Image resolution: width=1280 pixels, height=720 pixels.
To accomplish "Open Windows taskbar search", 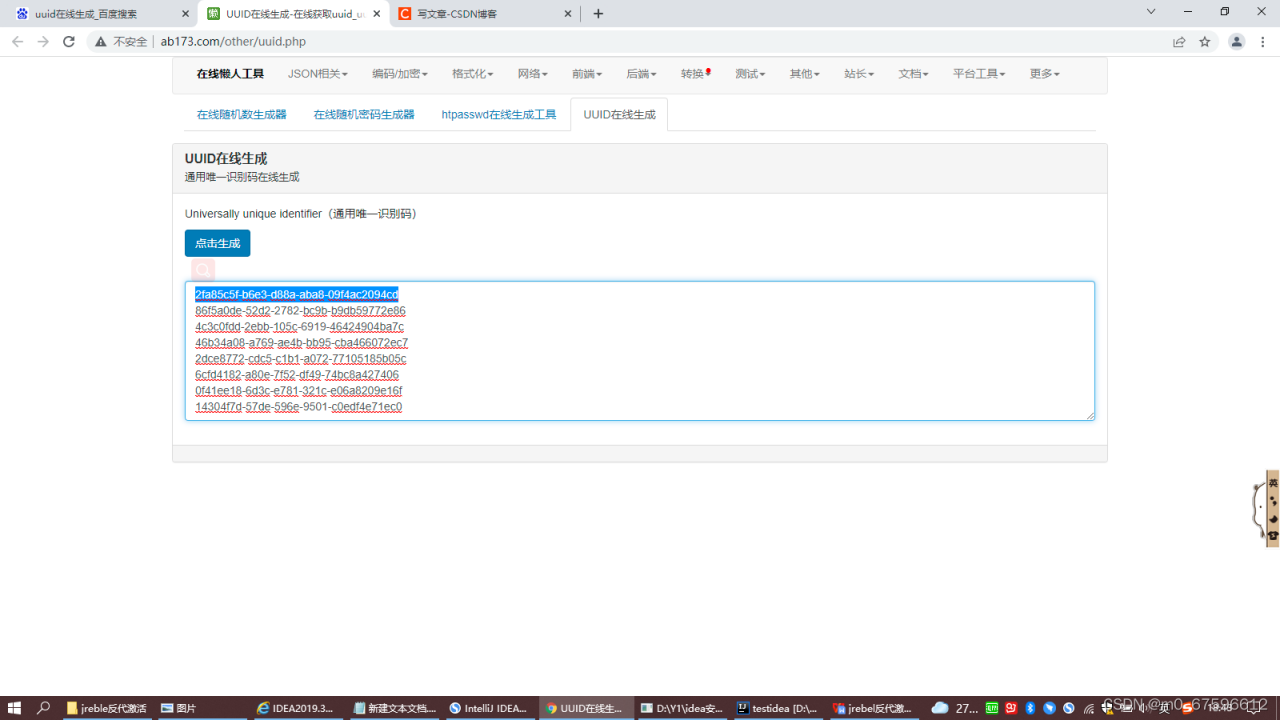I will pyautogui.click(x=44, y=708).
